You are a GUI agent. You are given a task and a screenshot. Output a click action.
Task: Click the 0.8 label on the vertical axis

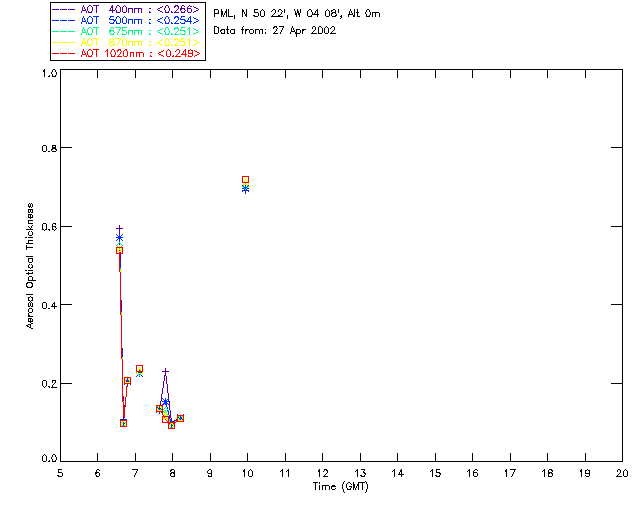click(49, 148)
